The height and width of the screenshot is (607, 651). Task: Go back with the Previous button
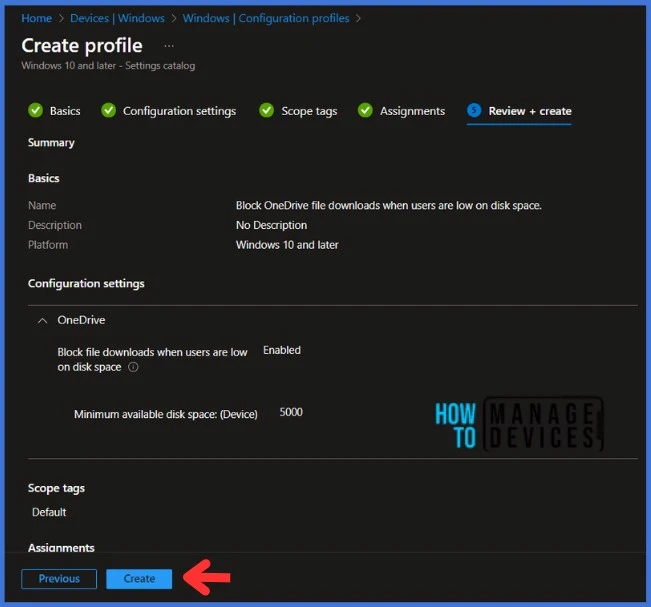(x=59, y=579)
